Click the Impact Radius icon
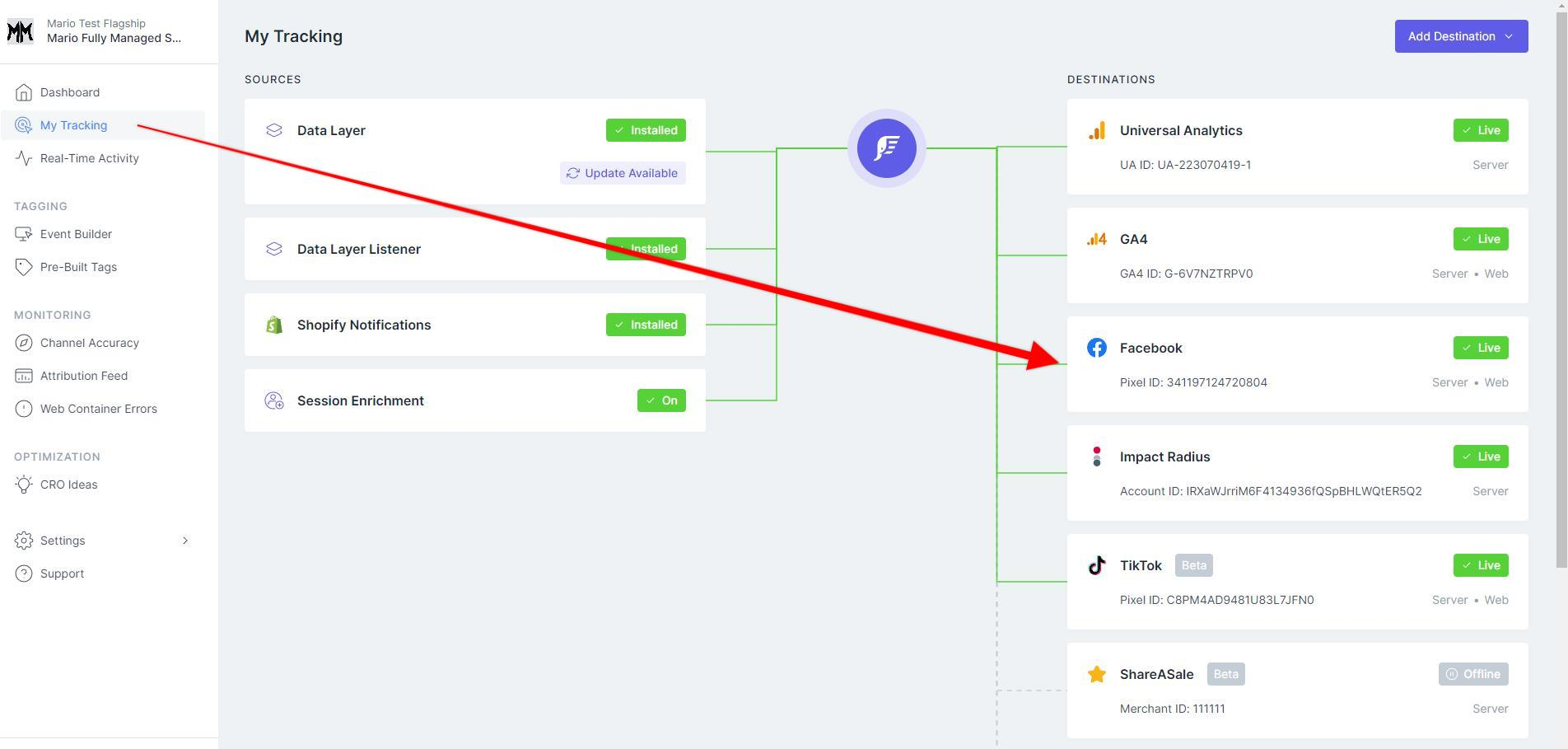 pyautogui.click(x=1096, y=456)
